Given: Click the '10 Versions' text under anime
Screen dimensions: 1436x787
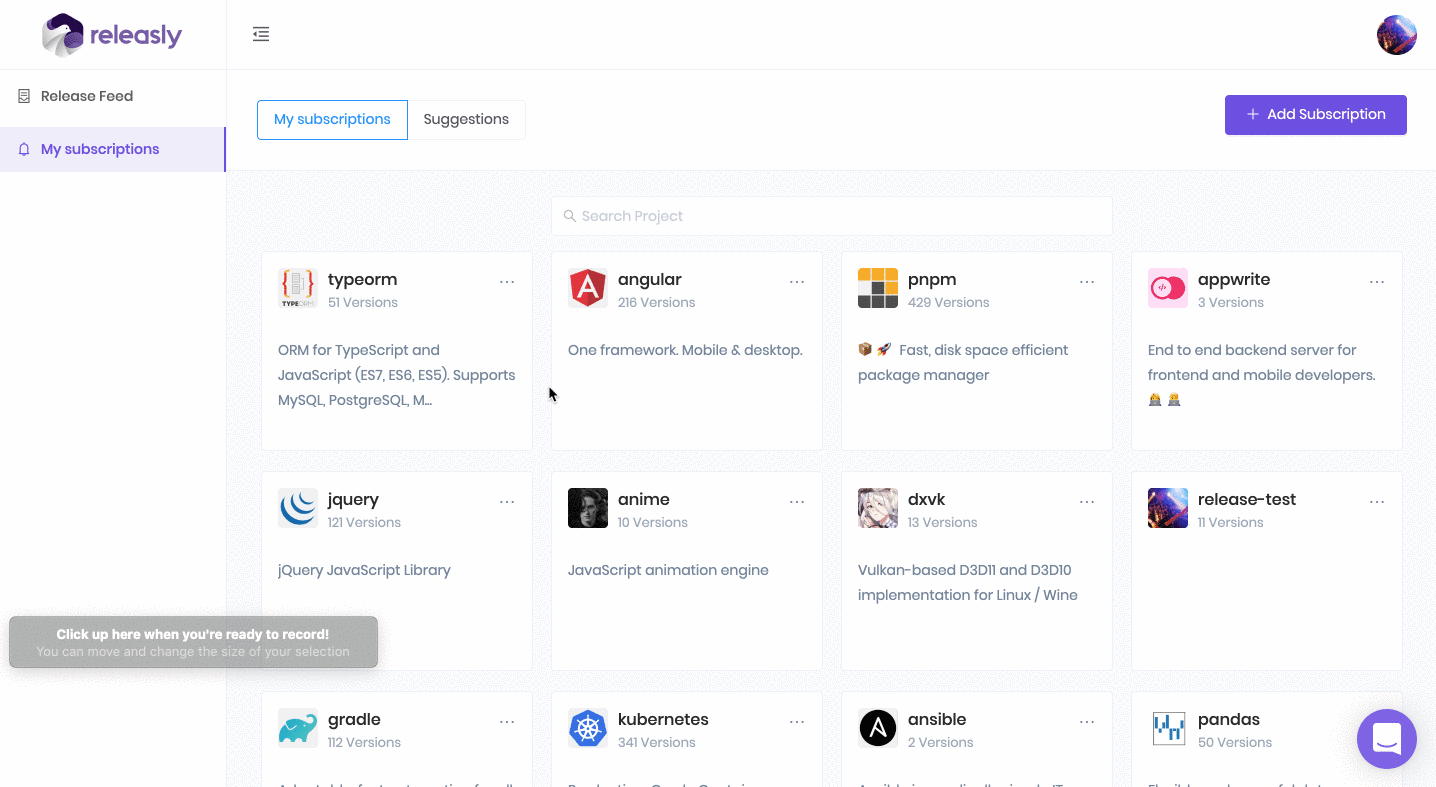Looking at the screenshot, I should tap(653, 523).
